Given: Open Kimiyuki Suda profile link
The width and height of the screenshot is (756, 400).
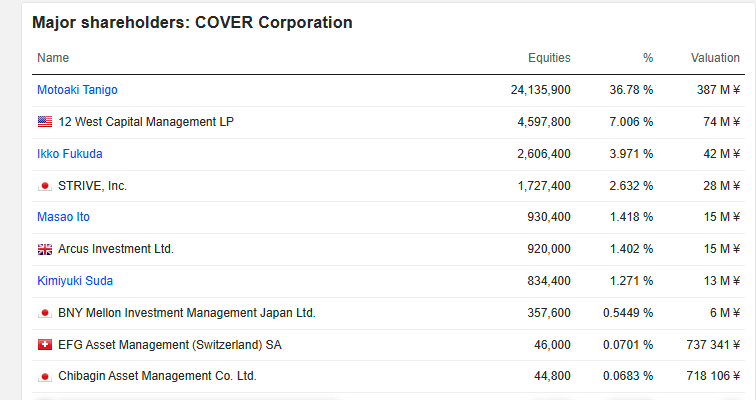Looking at the screenshot, I should pos(75,281).
